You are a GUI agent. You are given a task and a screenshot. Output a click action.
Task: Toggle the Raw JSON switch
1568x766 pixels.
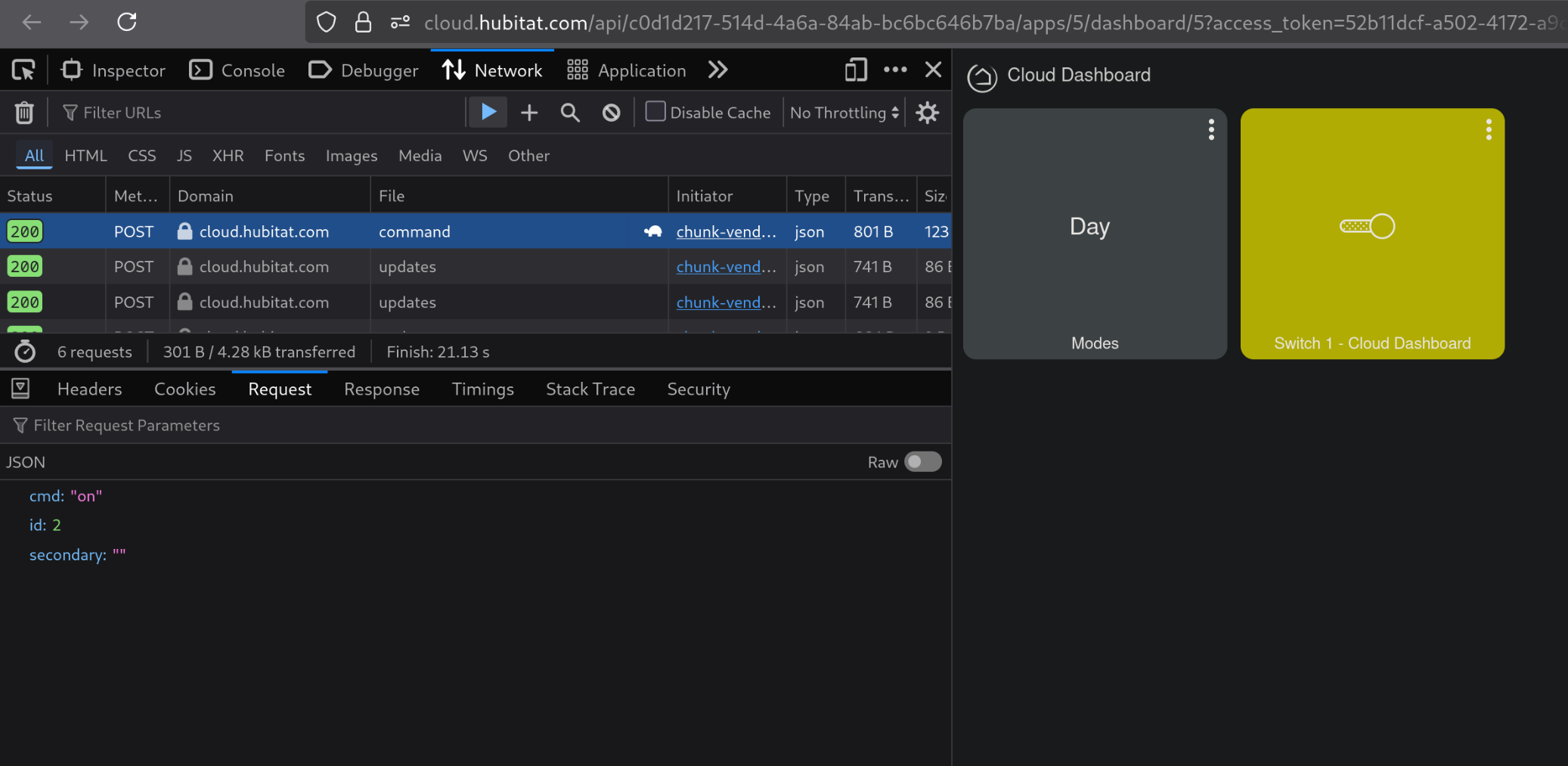[922, 462]
